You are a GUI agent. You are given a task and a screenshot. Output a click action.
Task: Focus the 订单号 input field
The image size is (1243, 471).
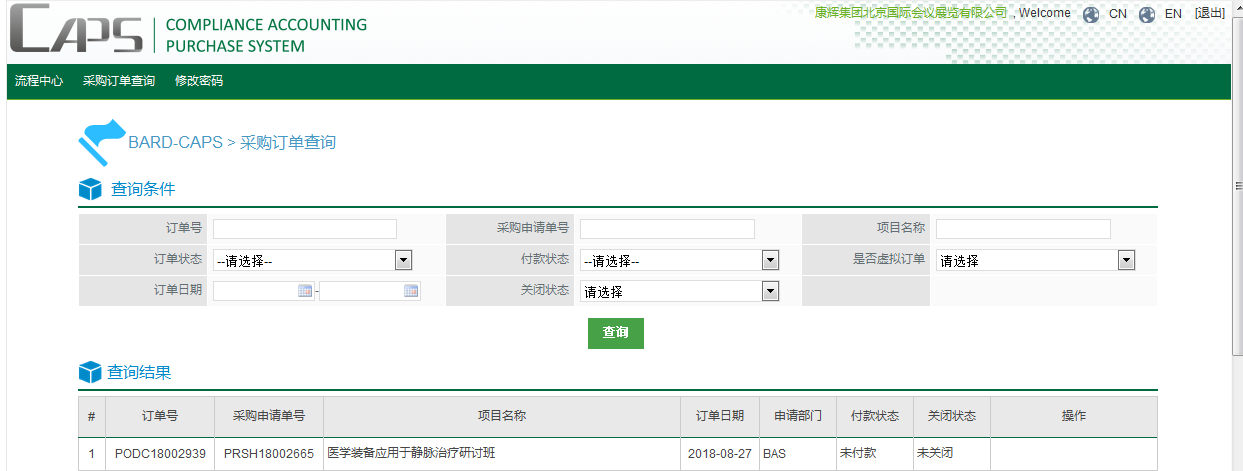tap(305, 229)
